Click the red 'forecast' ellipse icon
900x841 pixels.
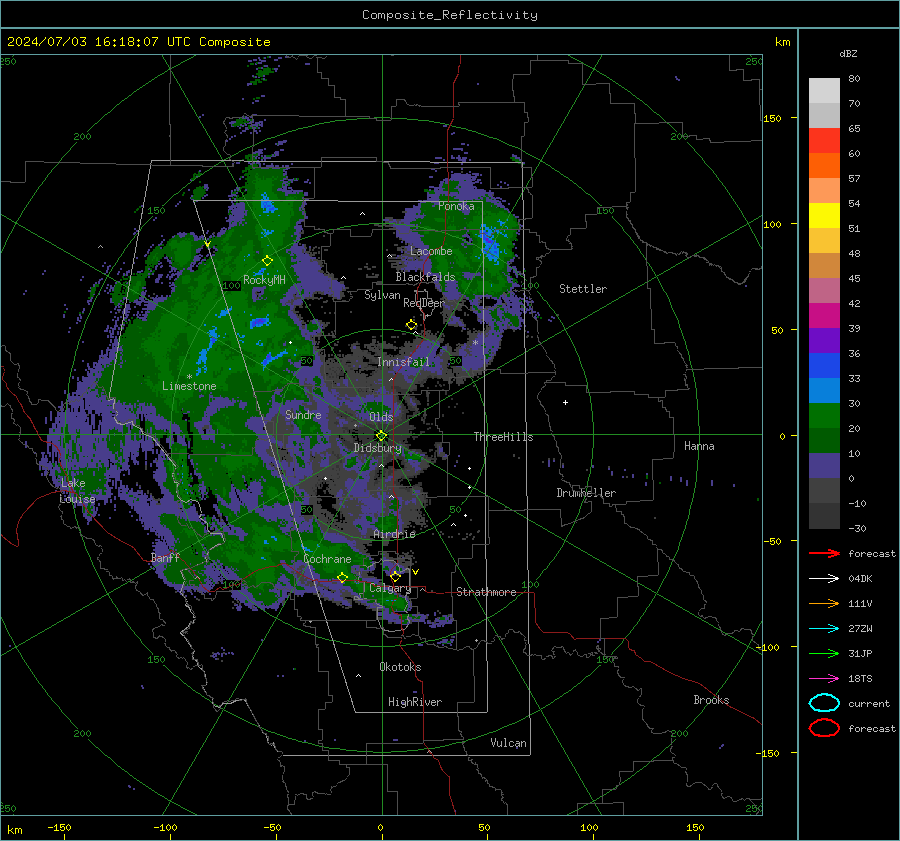coord(824,728)
